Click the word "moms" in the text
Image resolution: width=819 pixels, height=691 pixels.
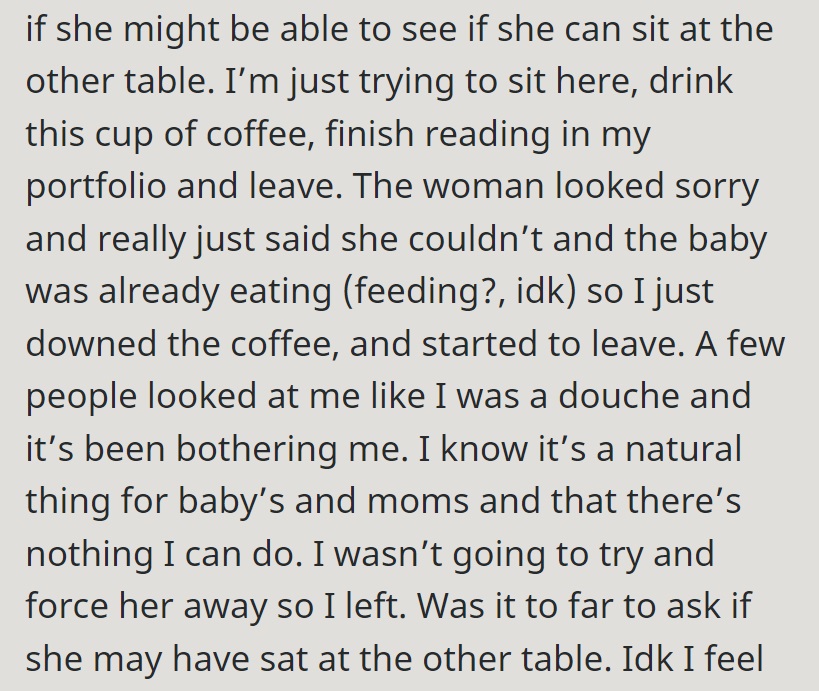[418, 500]
